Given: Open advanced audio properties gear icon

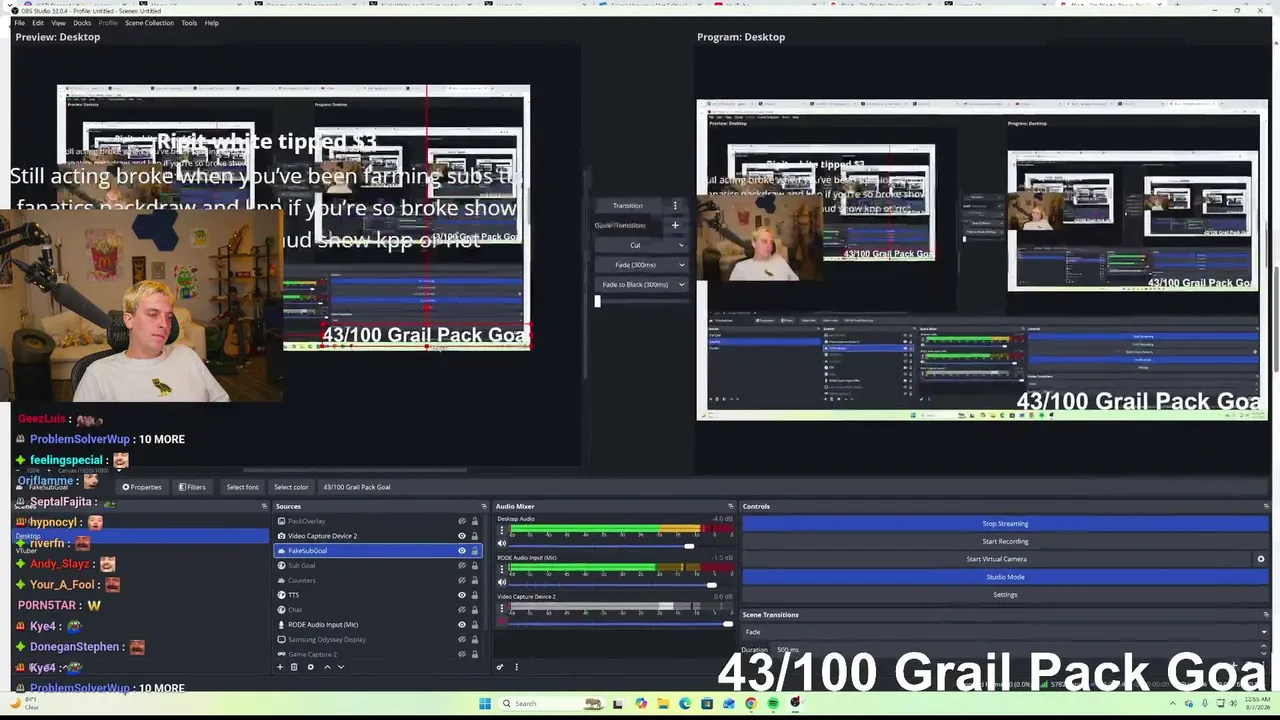Looking at the screenshot, I should click(x=500, y=667).
